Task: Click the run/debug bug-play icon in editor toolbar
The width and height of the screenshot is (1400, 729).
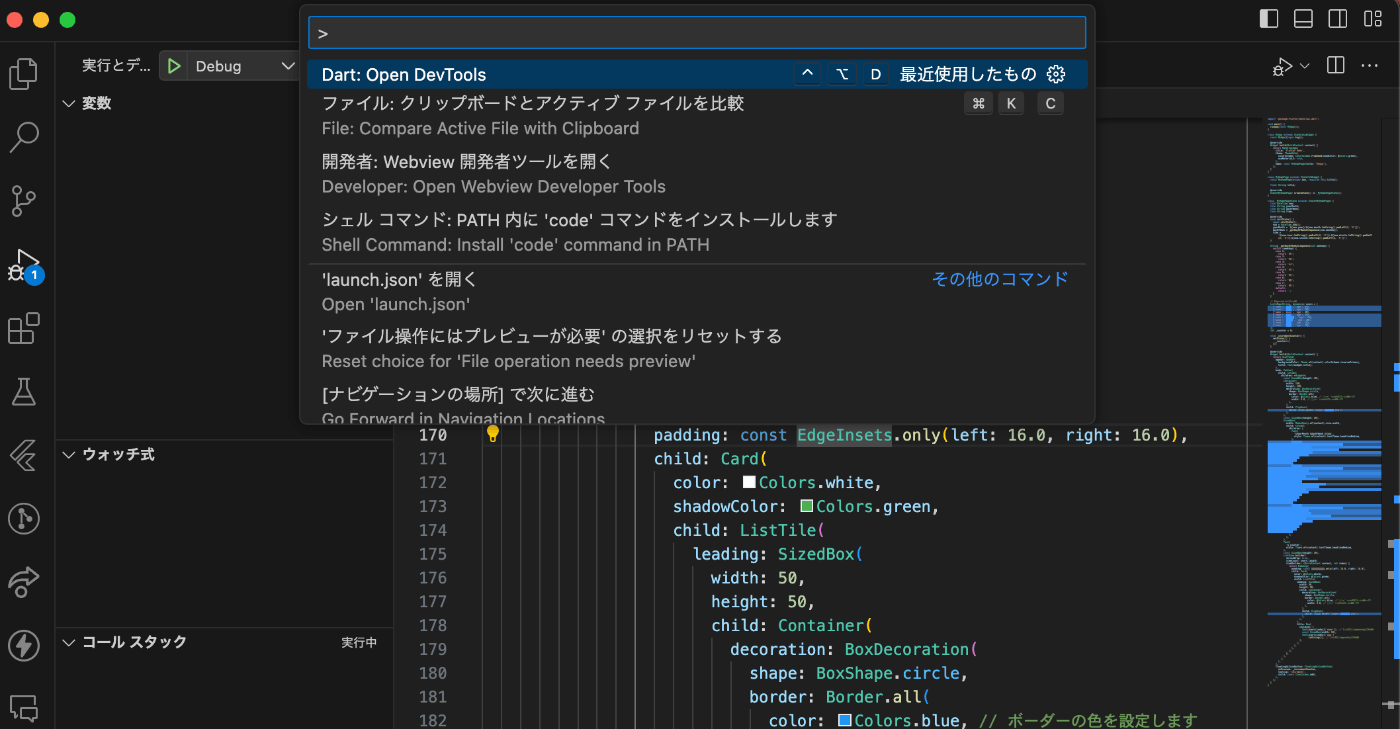Action: (1282, 66)
